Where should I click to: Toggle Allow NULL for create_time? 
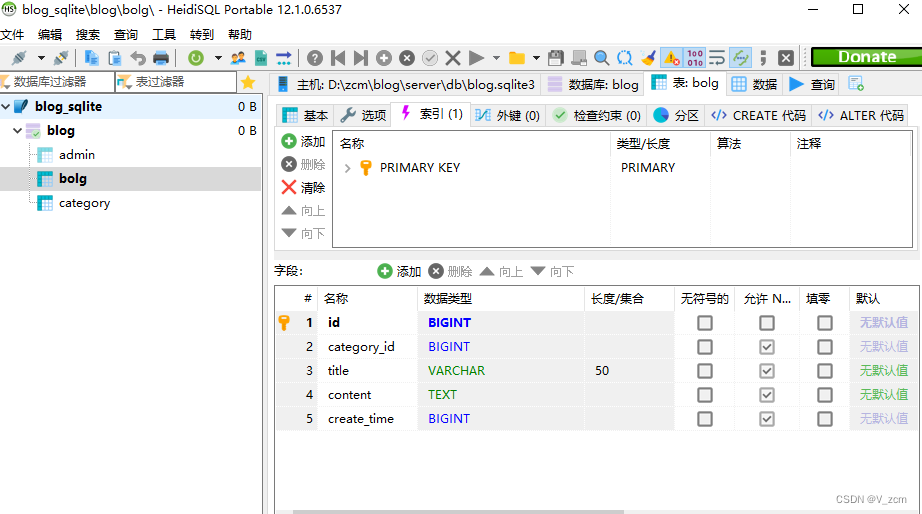coord(767,419)
